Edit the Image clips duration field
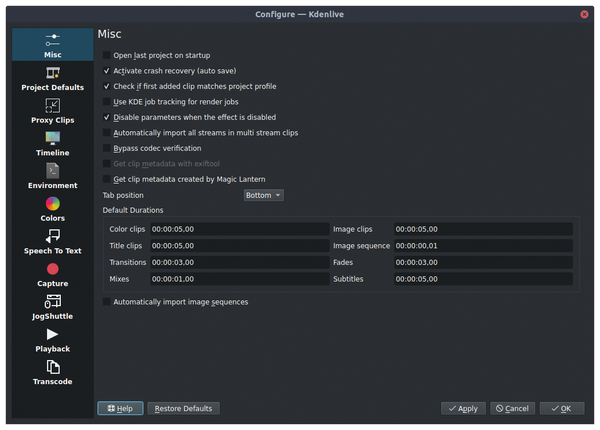The width and height of the screenshot is (600, 430). (483, 229)
